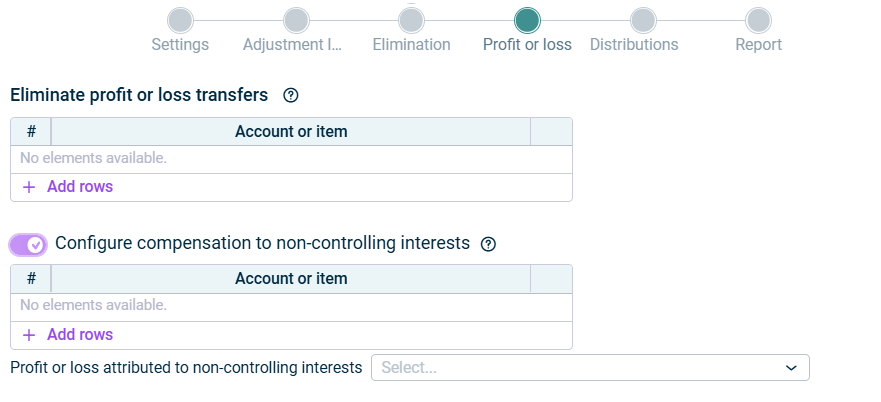Click Account or item header in first table
The image size is (881, 402).
pos(291,132)
